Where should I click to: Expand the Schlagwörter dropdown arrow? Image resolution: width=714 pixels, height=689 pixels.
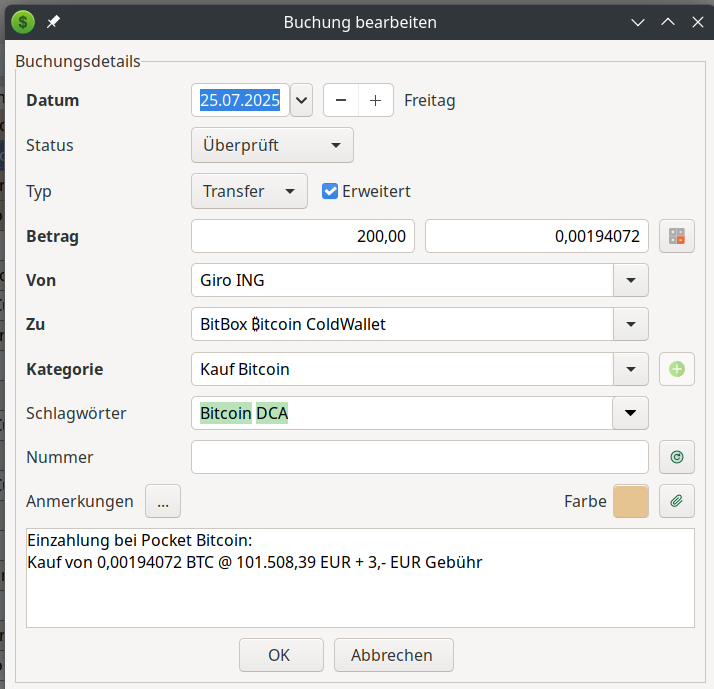(631, 413)
